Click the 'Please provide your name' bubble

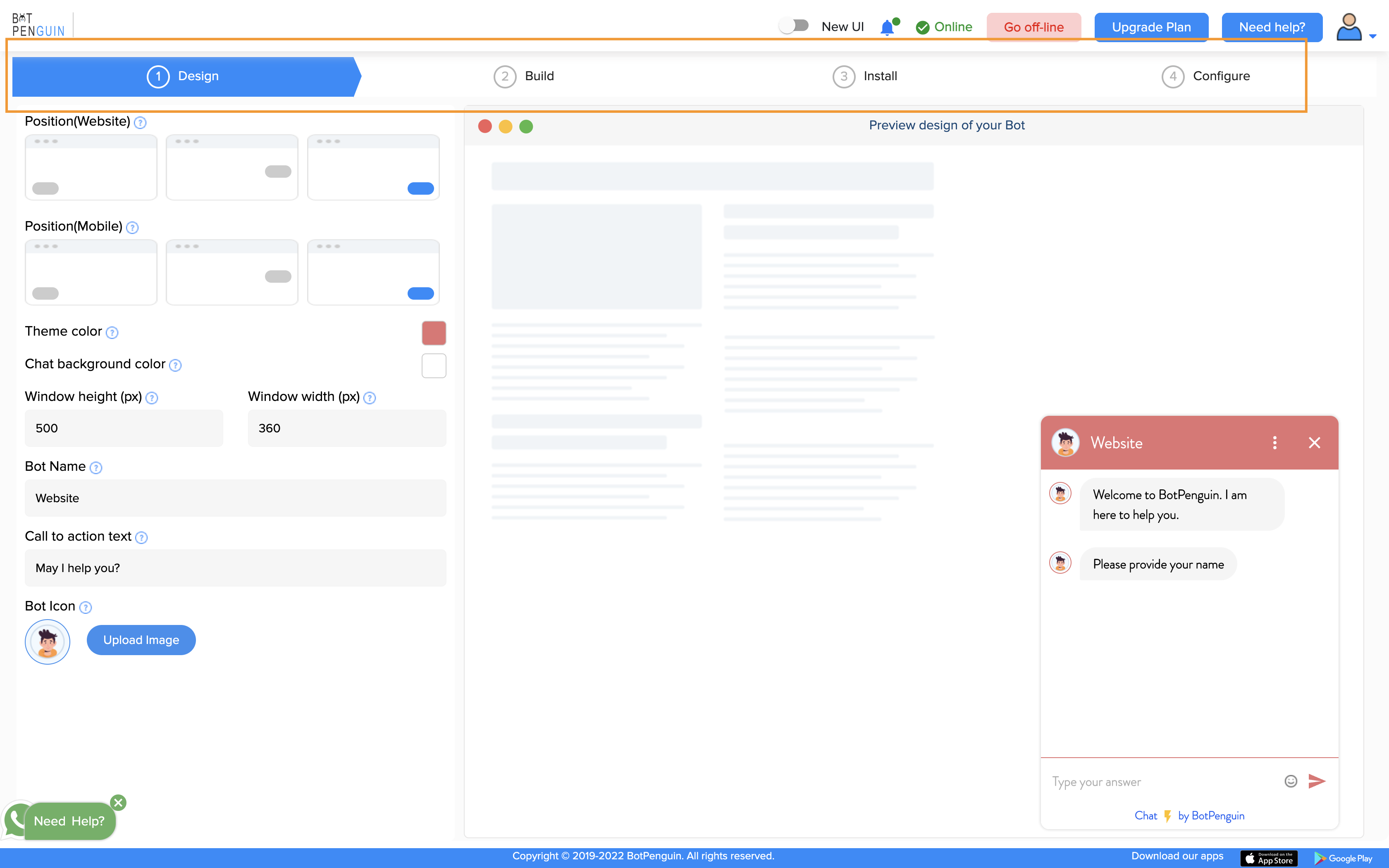coord(1158,564)
